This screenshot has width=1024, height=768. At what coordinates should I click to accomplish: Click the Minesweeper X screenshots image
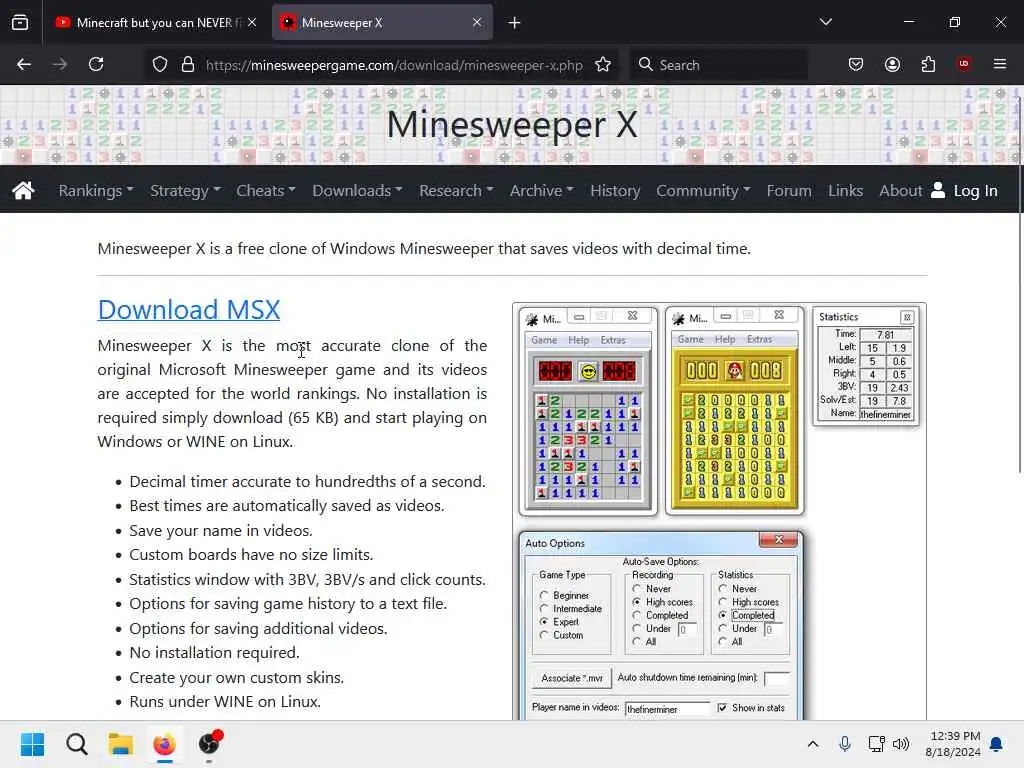(719, 511)
